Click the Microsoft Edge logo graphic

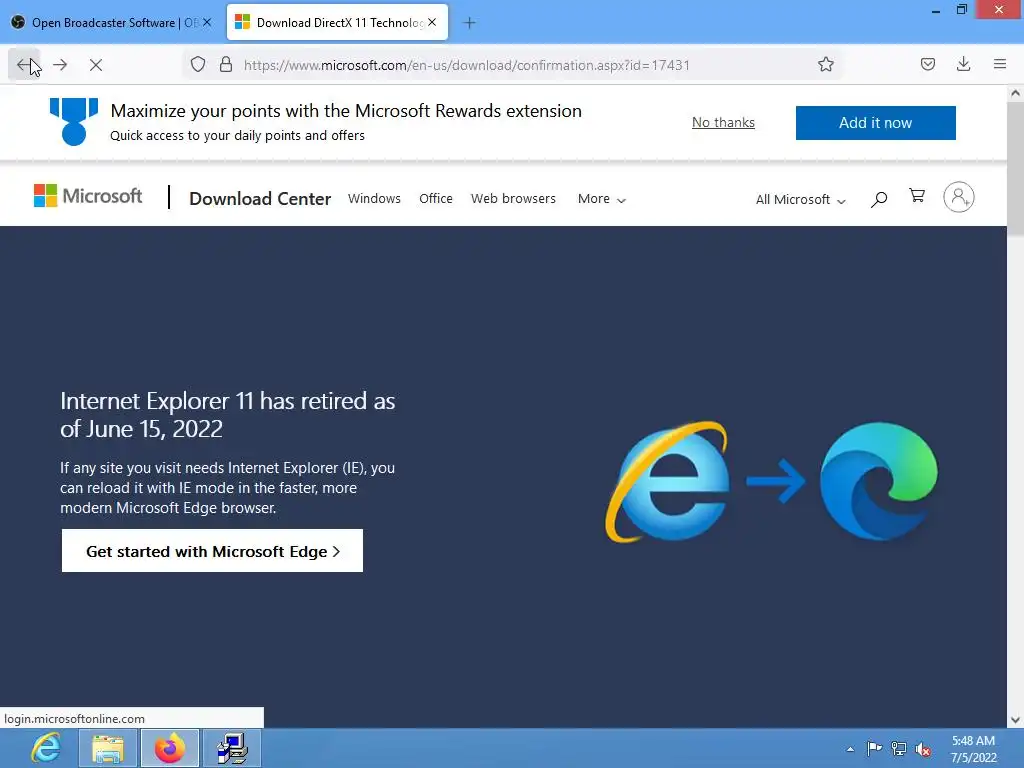(x=878, y=481)
